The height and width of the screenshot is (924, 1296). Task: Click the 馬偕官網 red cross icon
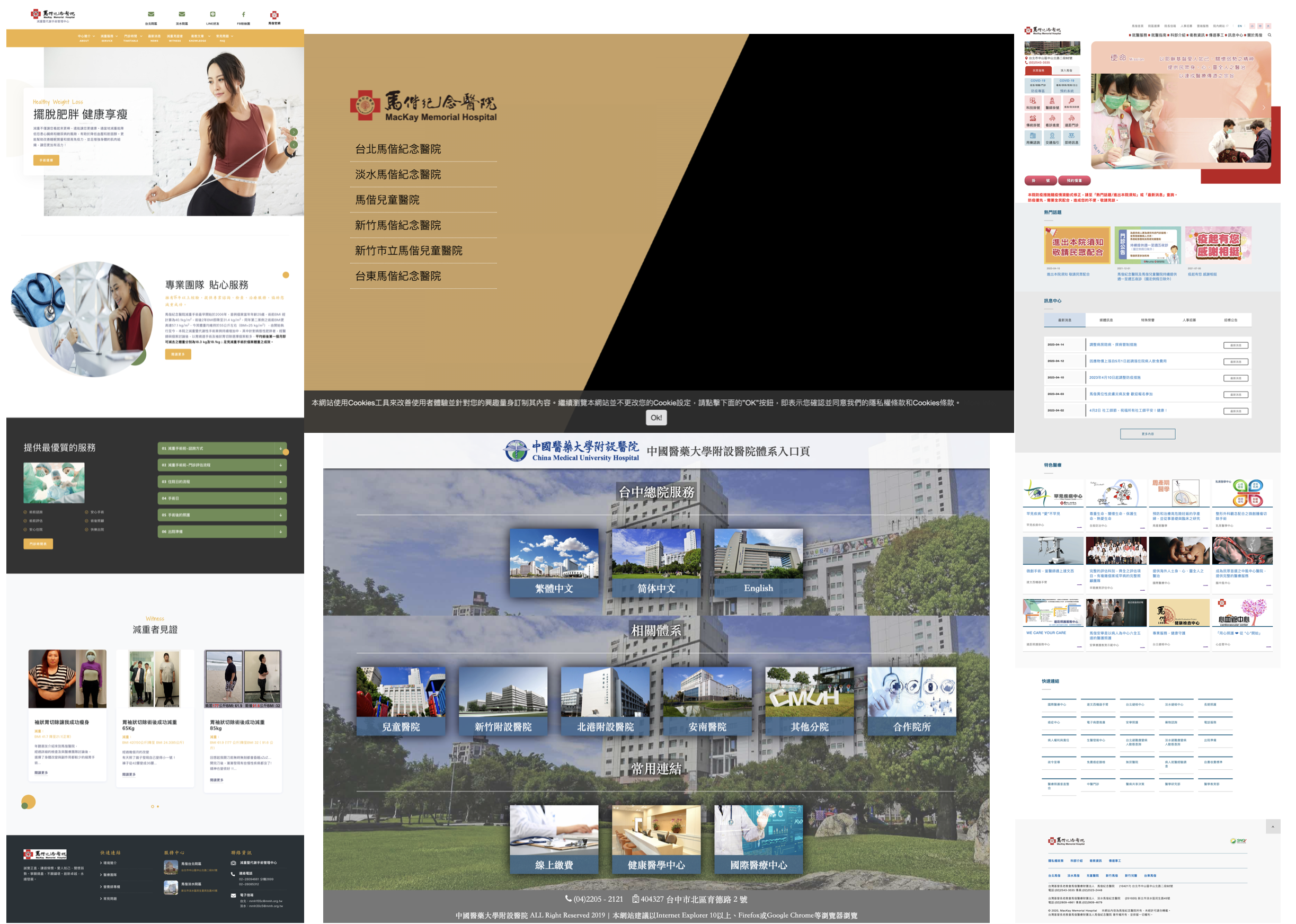(x=274, y=15)
